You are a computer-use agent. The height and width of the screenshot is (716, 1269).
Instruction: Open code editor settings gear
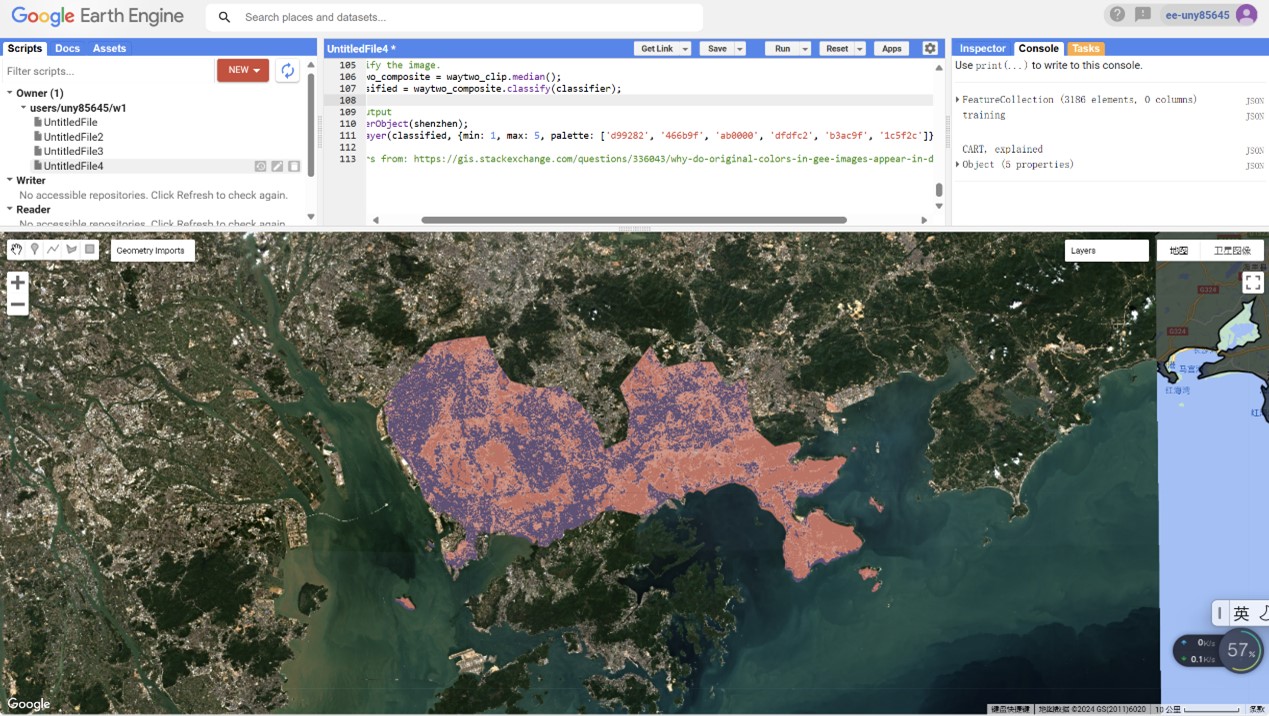(x=930, y=48)
